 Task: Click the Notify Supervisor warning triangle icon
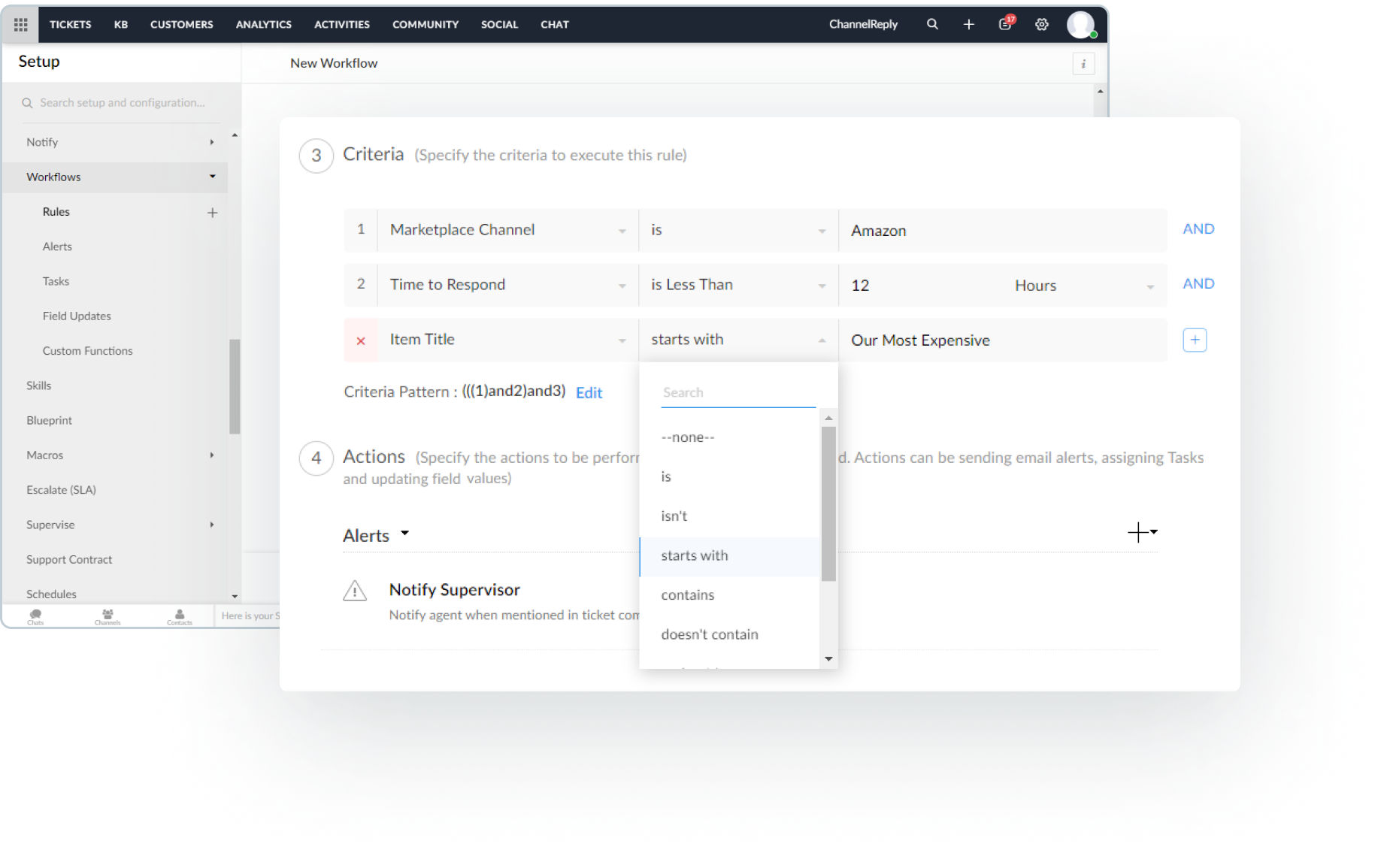click(355, 591)
